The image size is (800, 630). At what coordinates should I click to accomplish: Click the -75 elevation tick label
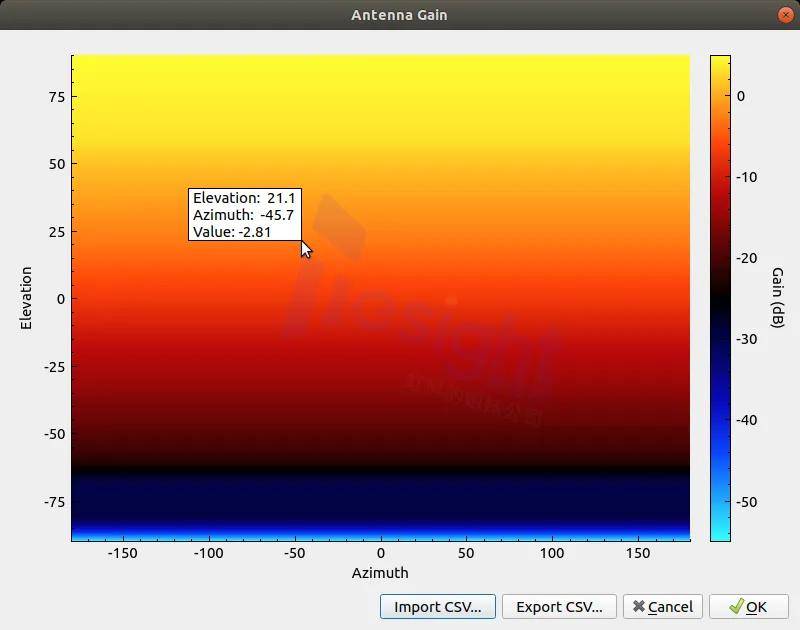[55, 502]
